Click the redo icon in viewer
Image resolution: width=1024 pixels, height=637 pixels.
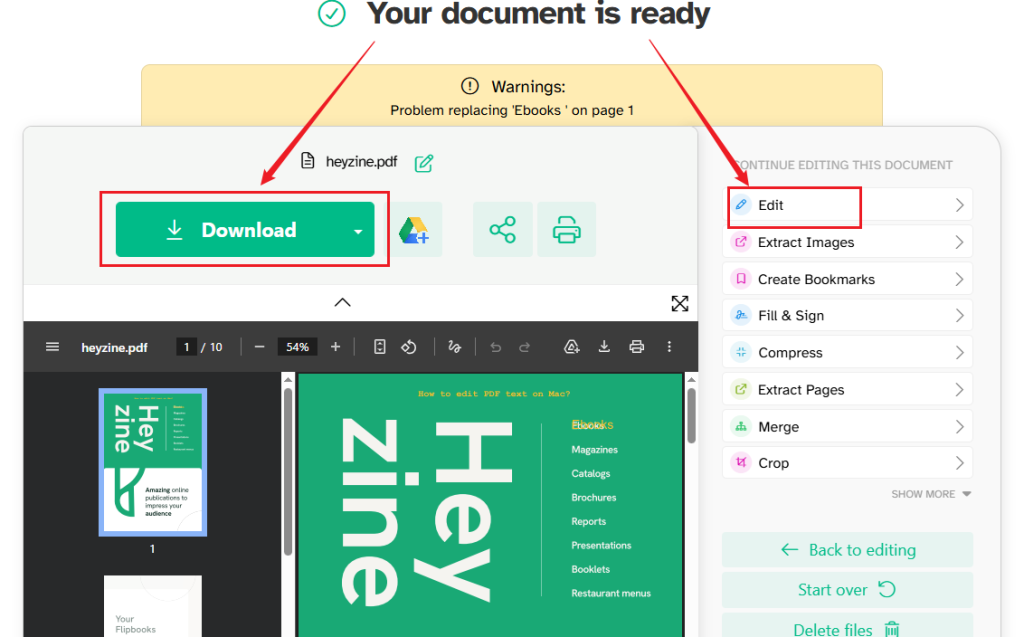pyautogui.click(x=524, y=347)
